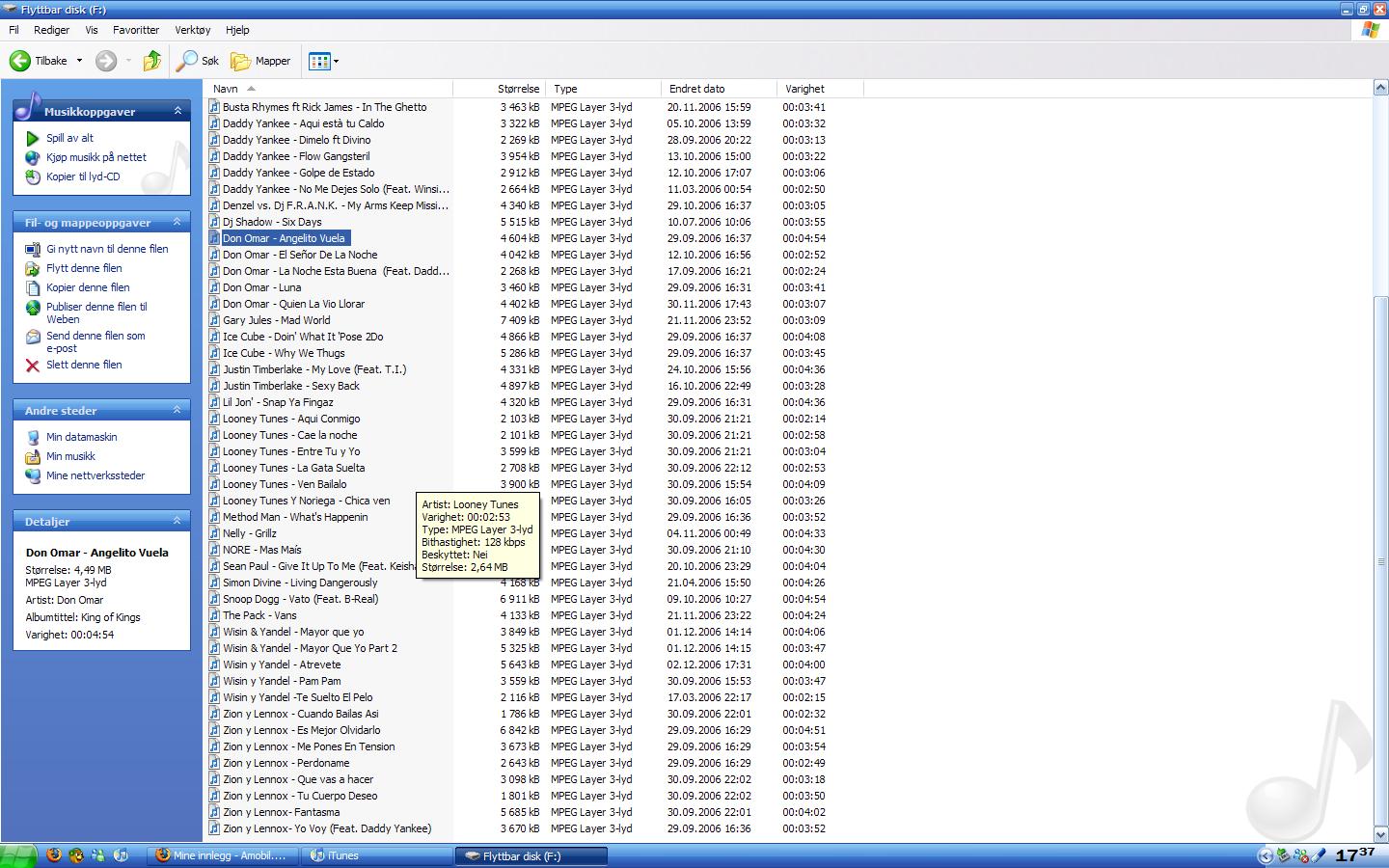Viewport: 1389px width, 868px height.
Task: Click the scrollbar down arrow
Action: coord(1380,835)
